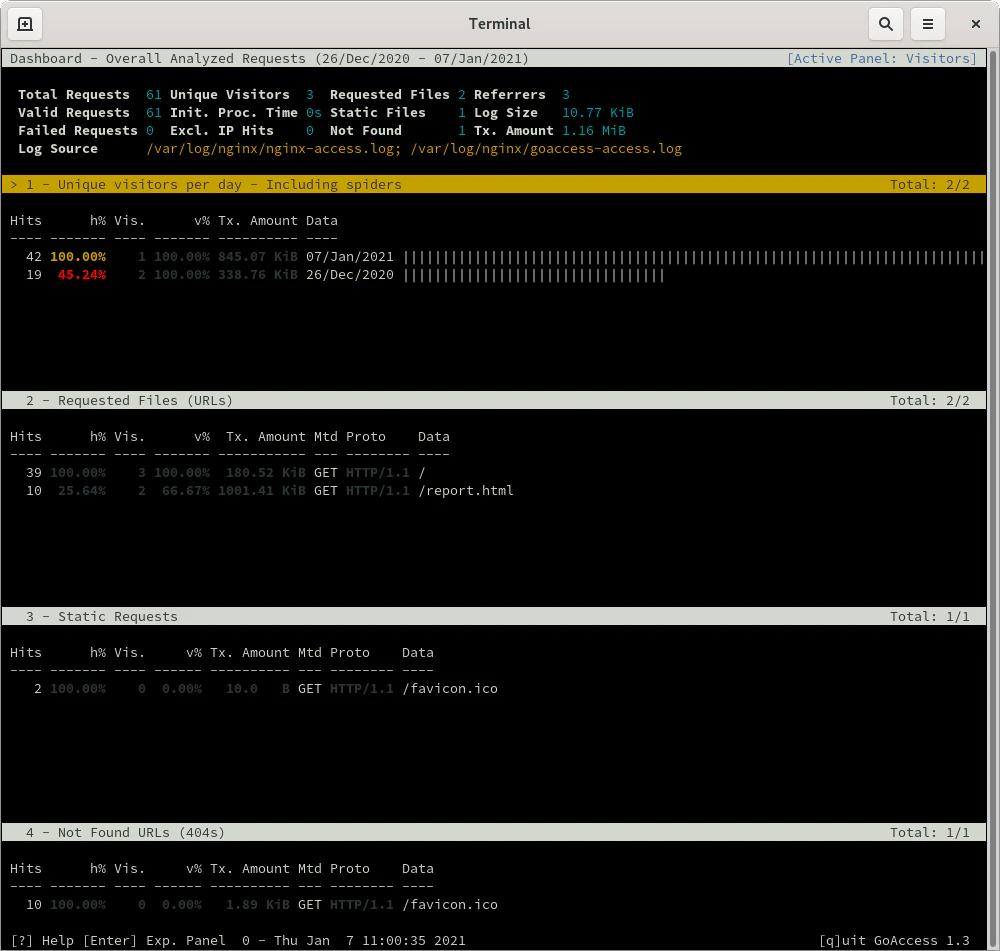This screenshot has height=951, width=1000.
Task: Close the Terminal window
Action: pyautogui.click(x=976, y=24)
